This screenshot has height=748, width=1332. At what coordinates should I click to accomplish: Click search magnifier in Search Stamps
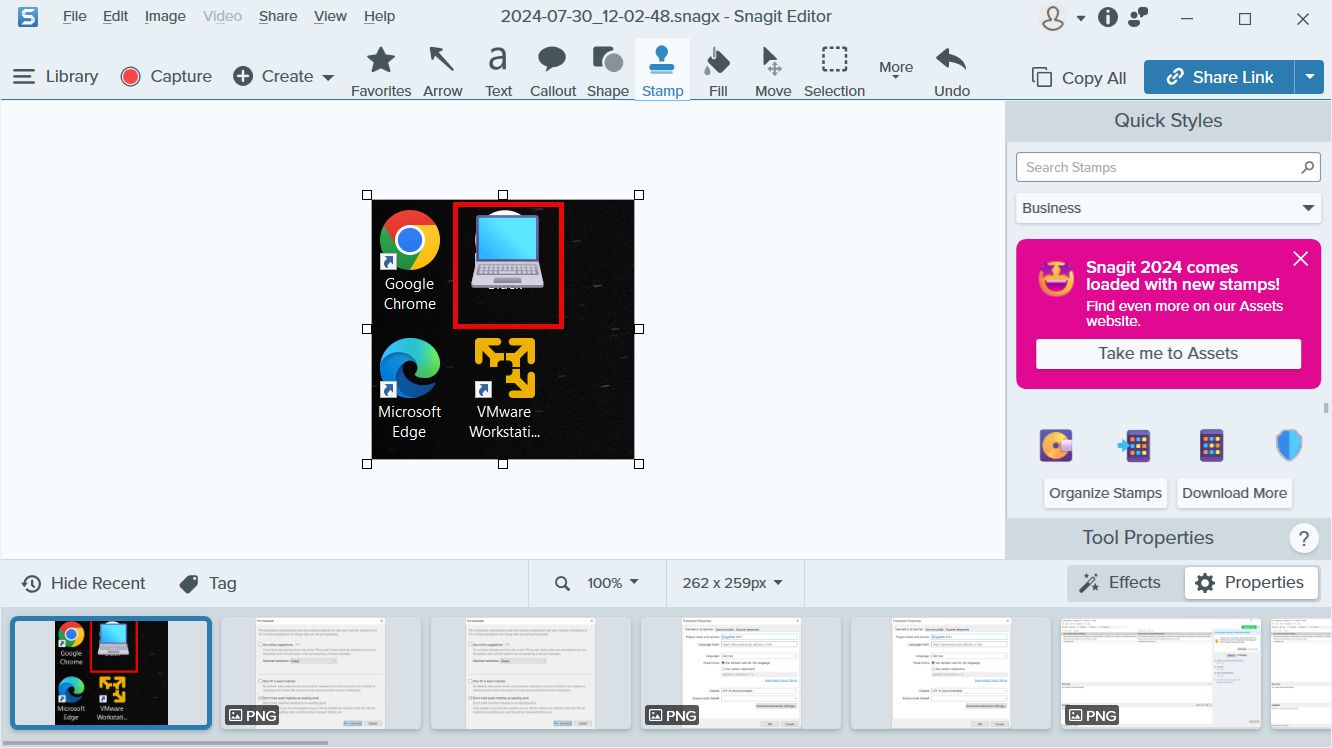point(1307,167)
